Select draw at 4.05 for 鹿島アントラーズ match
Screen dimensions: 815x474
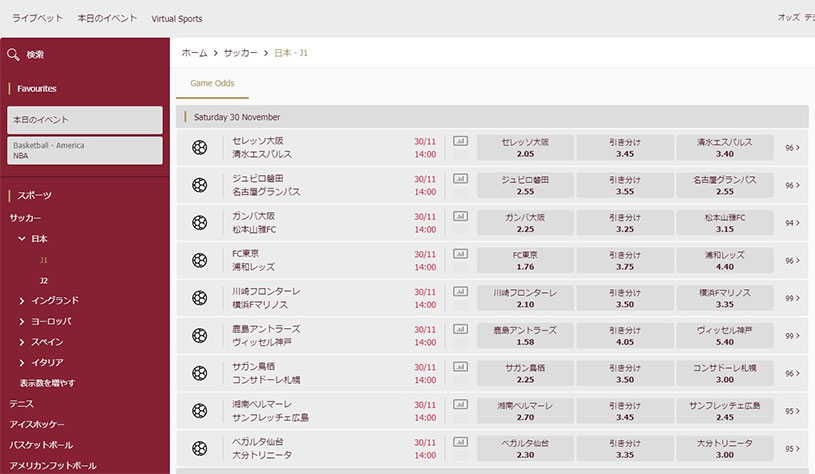[625, 336]
